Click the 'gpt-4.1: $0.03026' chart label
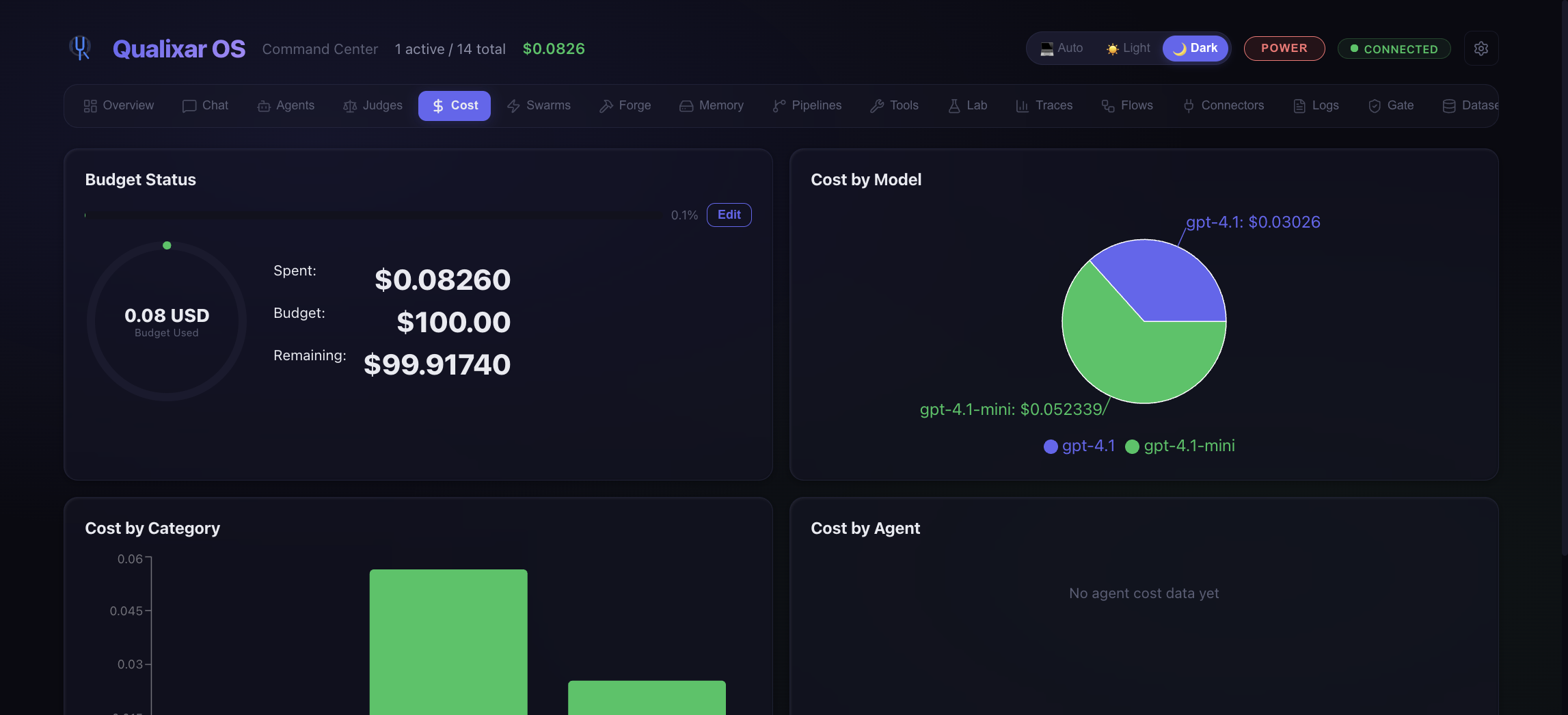Screen dimensions: 1568x715 pyautogui.click(x=1253, y=222)
